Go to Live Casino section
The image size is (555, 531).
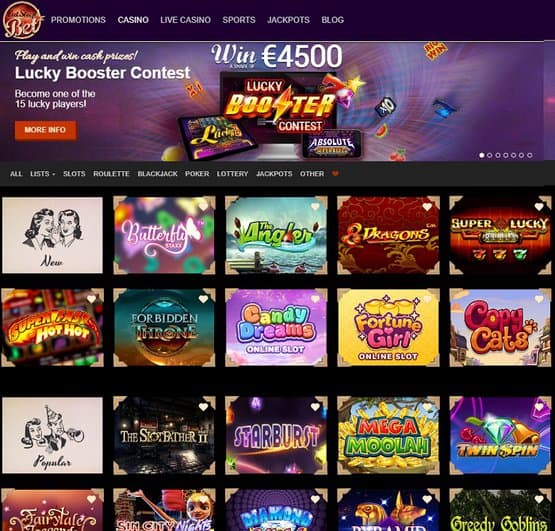click(x=185, y=20)
